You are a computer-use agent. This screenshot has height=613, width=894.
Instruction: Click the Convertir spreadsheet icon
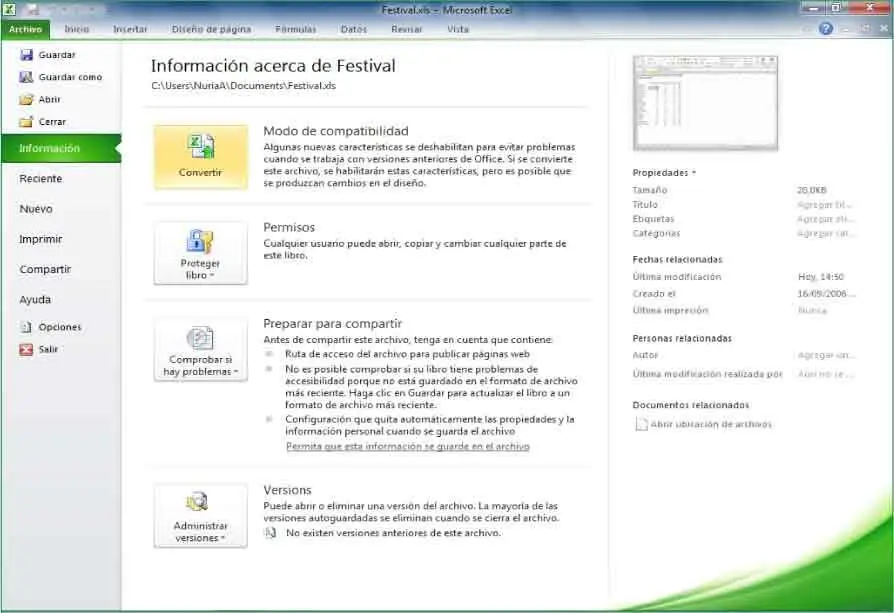[x=201, y=147]
